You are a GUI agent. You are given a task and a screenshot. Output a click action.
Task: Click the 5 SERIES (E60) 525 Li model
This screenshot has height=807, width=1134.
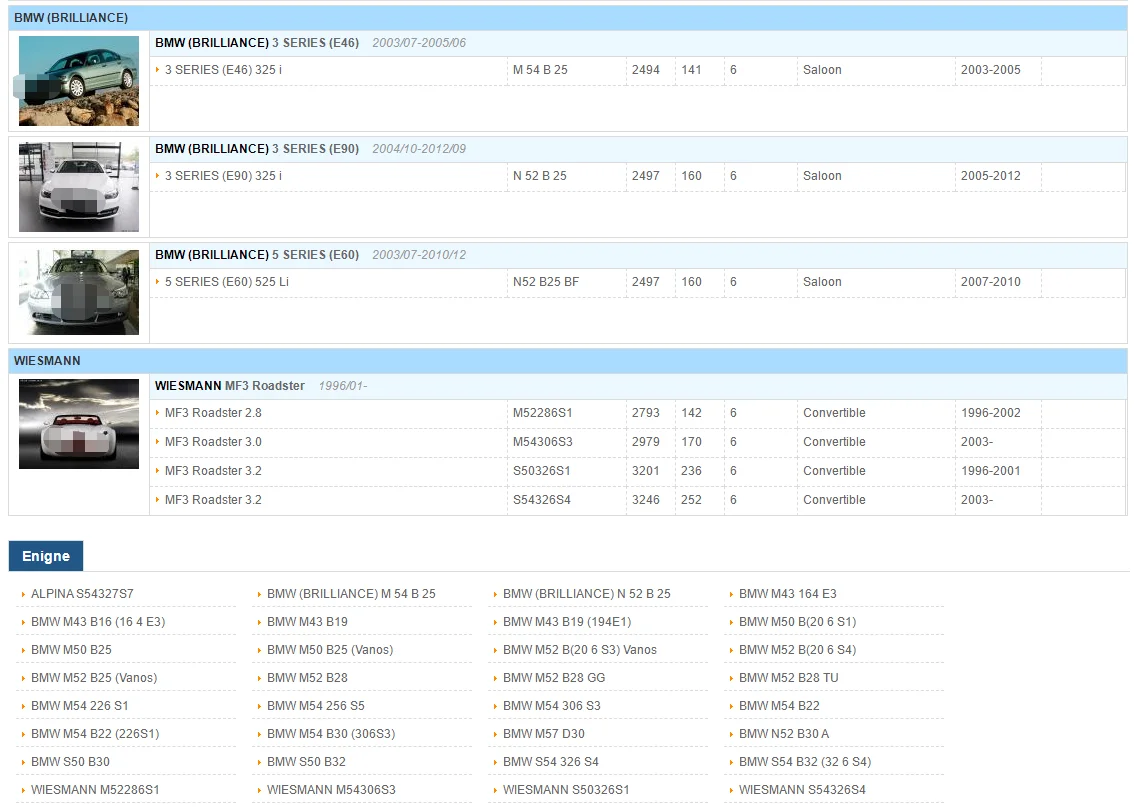click(x=226, y=282)
